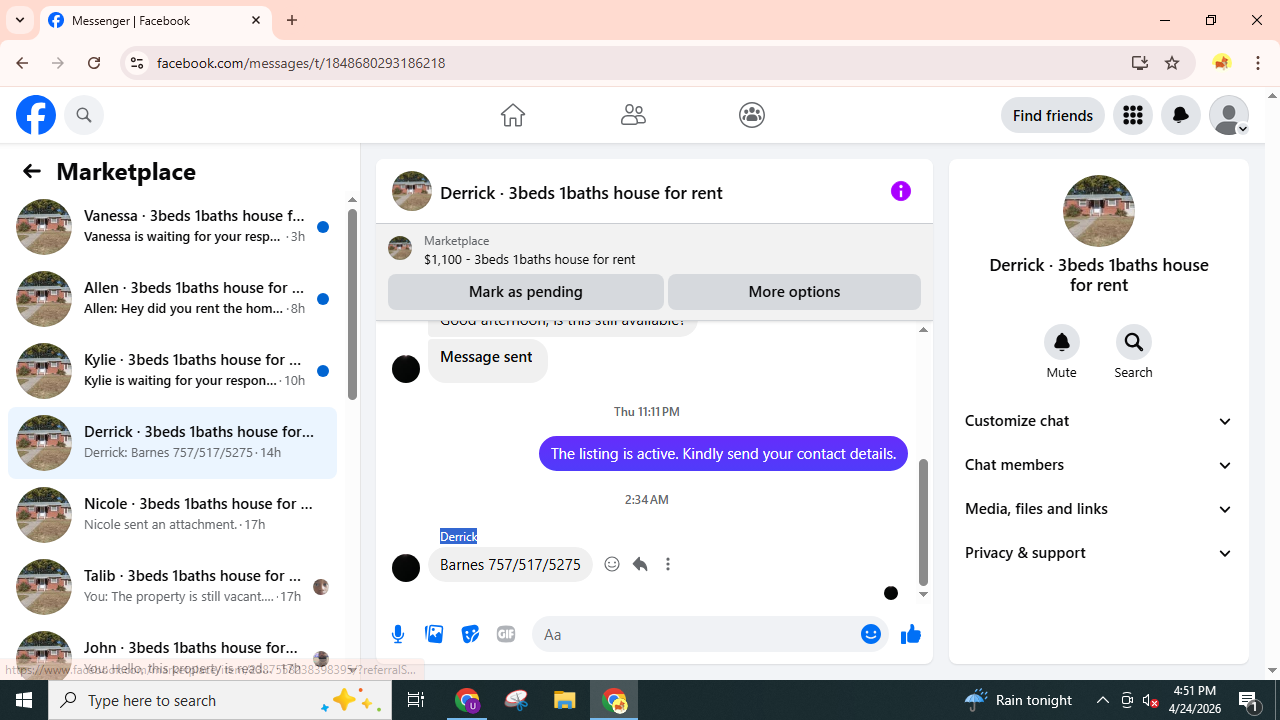Open Windows Task View button
This screenshot has height=720, width=1280.
point(416,700)
